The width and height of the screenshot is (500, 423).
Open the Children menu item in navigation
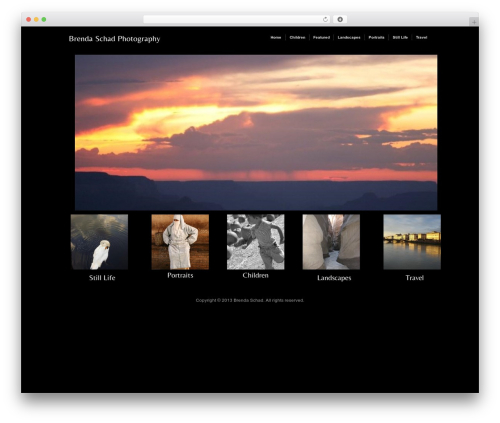pyautogui.click(x=297, y=37)
